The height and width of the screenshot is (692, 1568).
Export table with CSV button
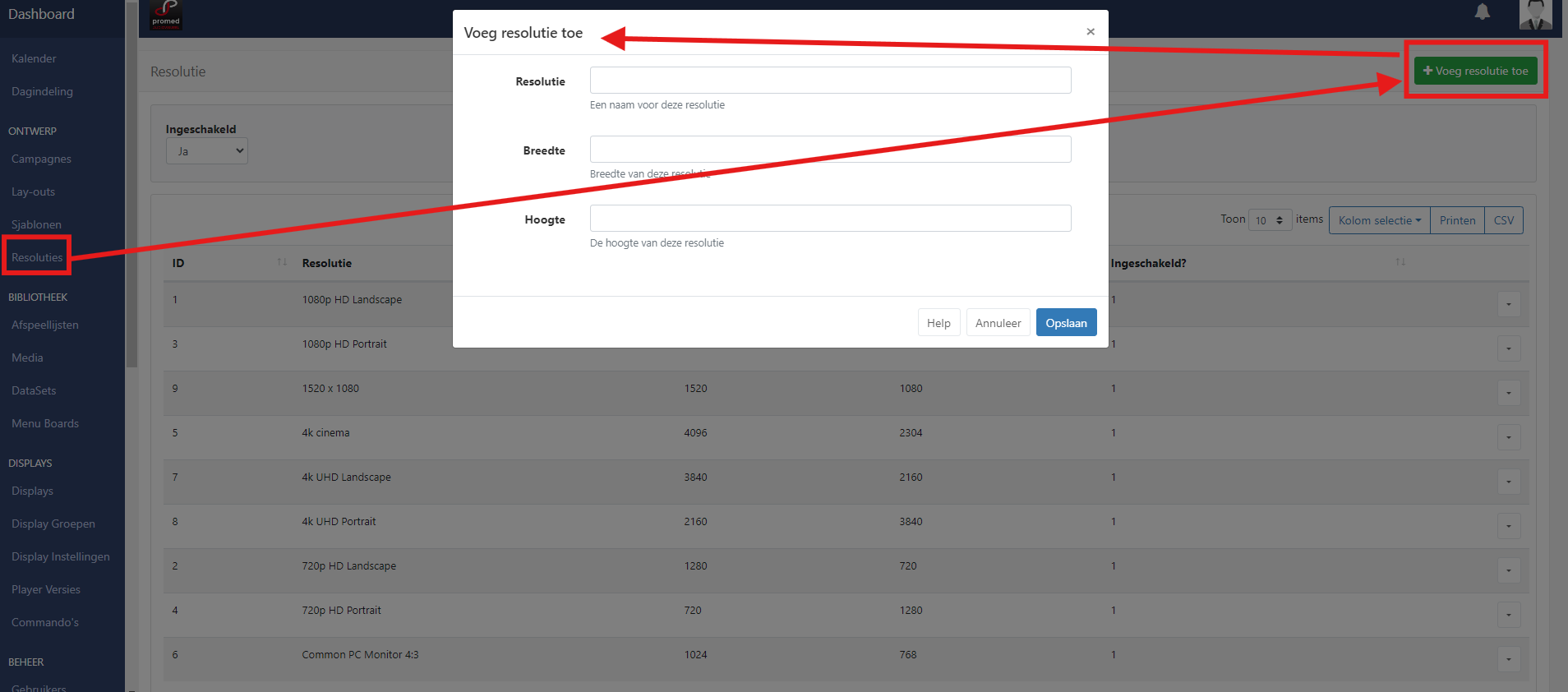click(1503, 220)
